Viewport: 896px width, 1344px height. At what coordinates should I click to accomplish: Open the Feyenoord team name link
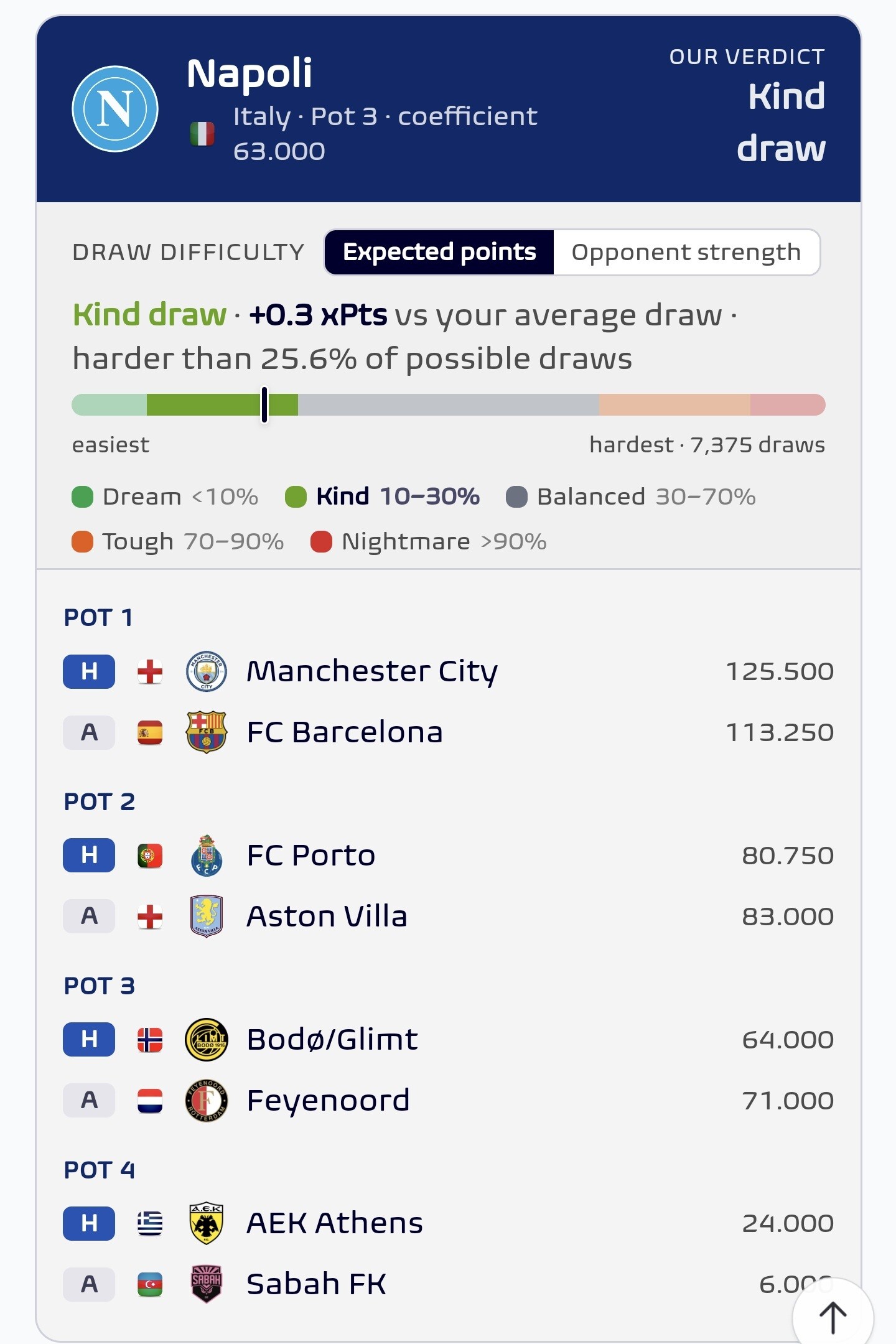(x=328, y=1101)
